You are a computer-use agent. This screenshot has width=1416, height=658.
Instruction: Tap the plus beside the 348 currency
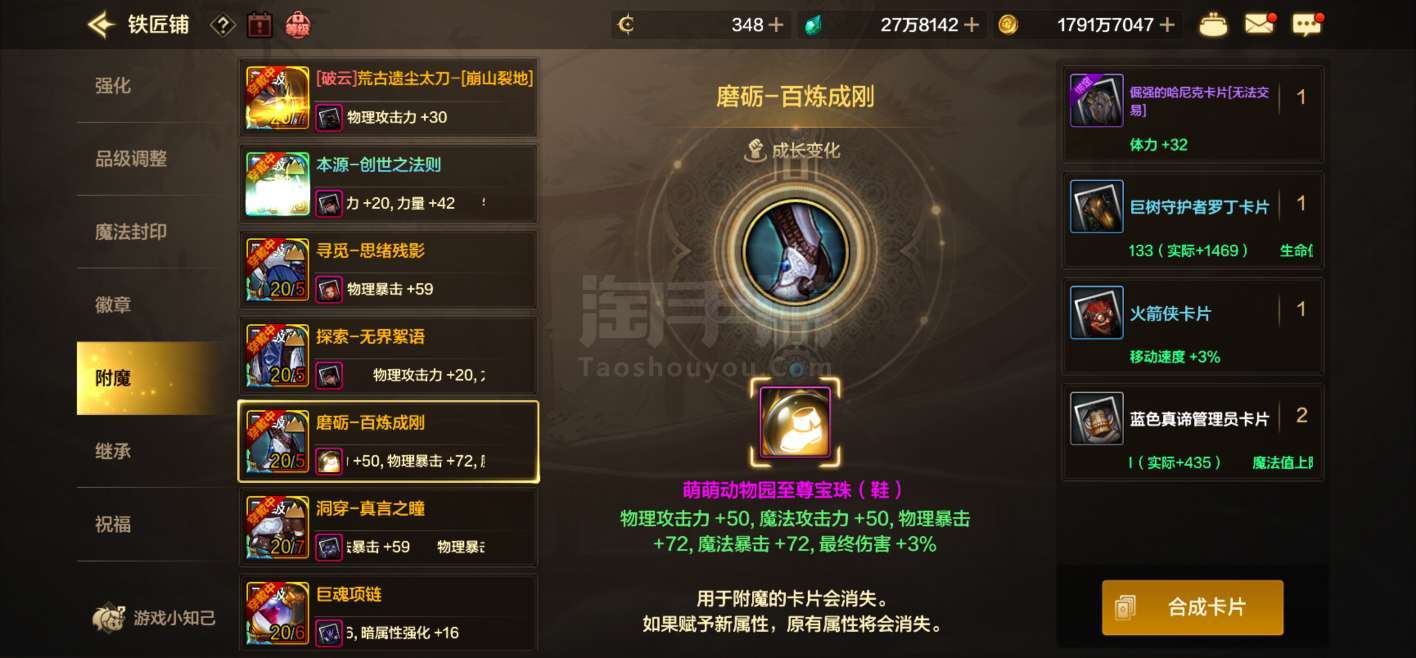point(776,25)
